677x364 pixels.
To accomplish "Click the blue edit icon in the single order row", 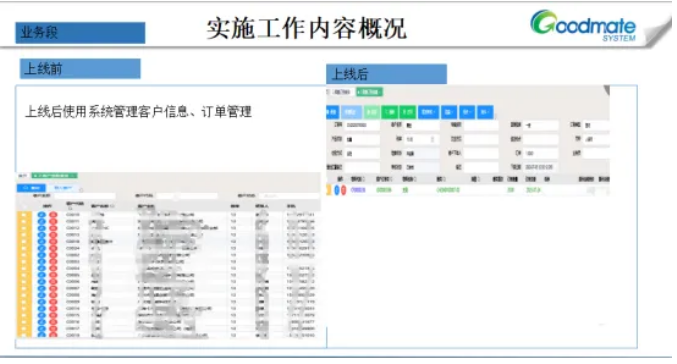I will click(337, 190).
